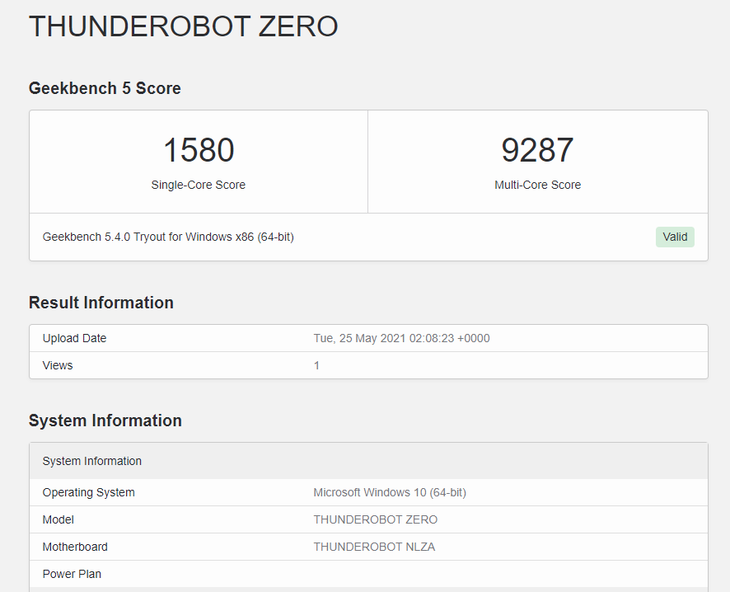Select the 1580 single-core score number
Viewport: 730px width, 592px height.
[x=198, y=150]
